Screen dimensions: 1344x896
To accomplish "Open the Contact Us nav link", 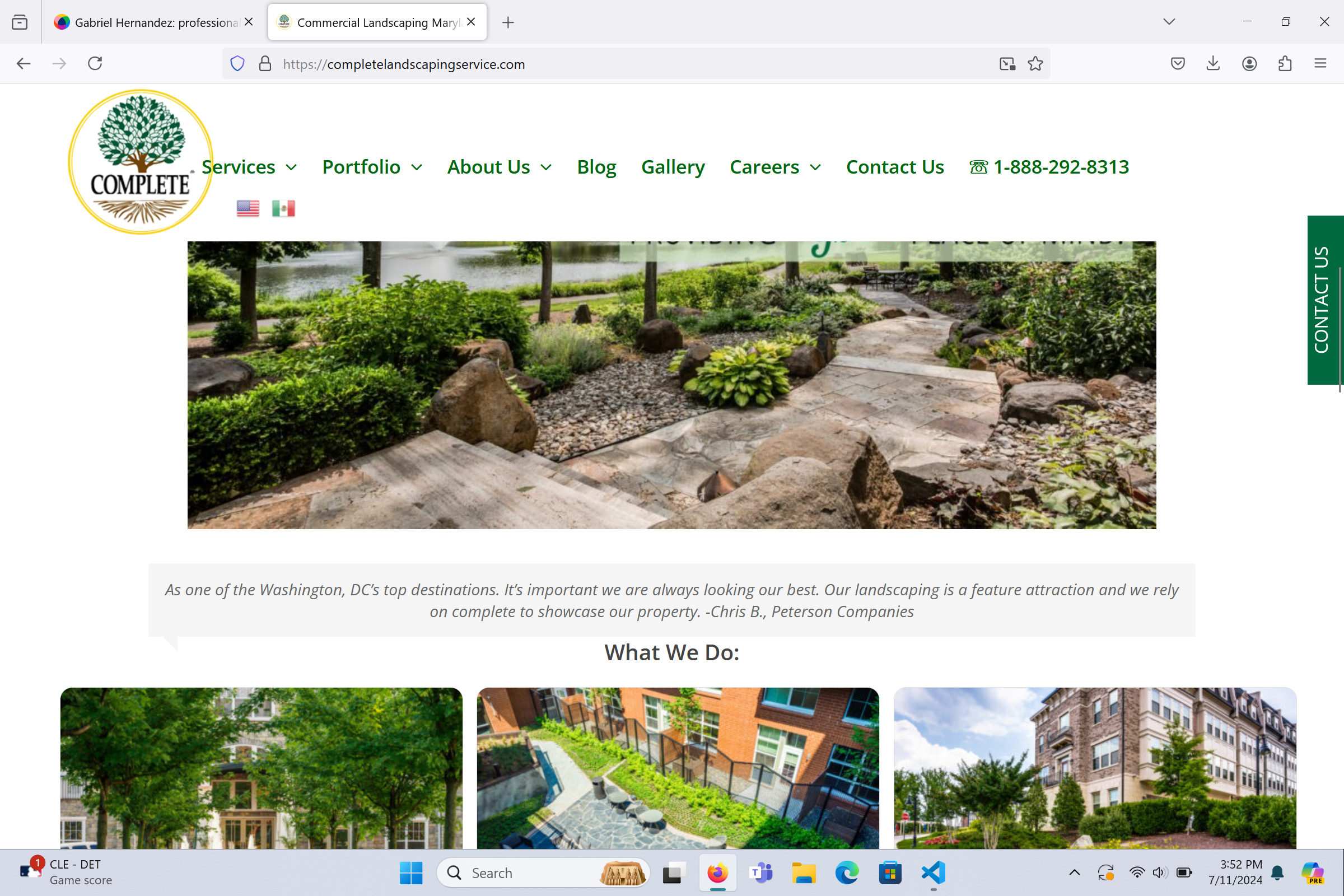I will click(895, 167).
